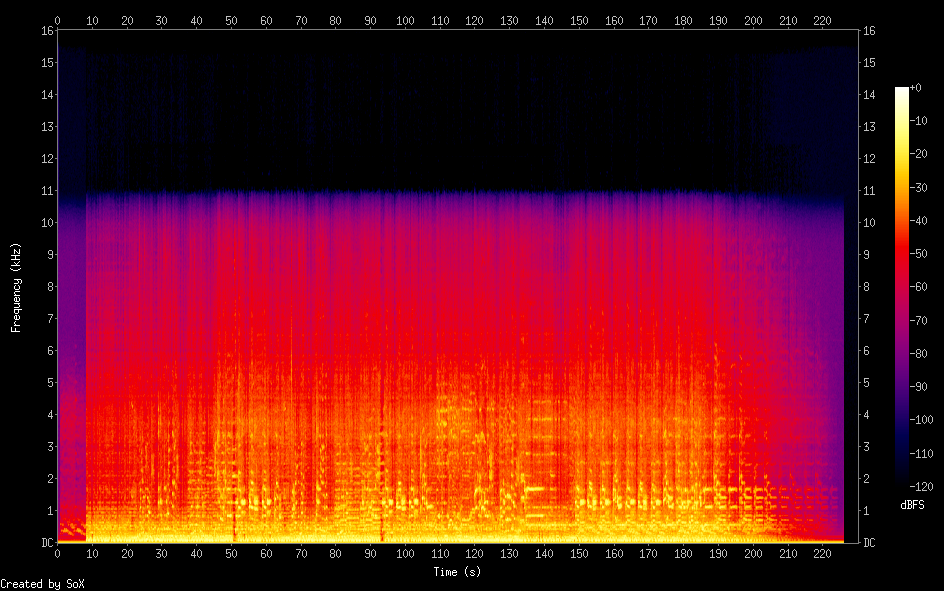The image size is (944, 591).
Task: Select the "-20" legend value
Action: [919, 154]
